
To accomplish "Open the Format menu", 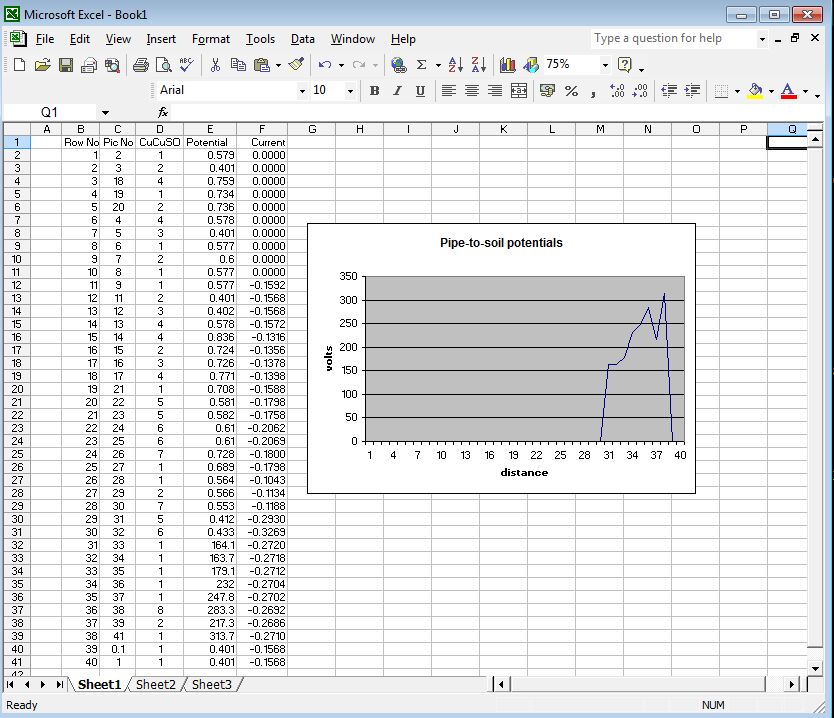I will coord(211,39).
